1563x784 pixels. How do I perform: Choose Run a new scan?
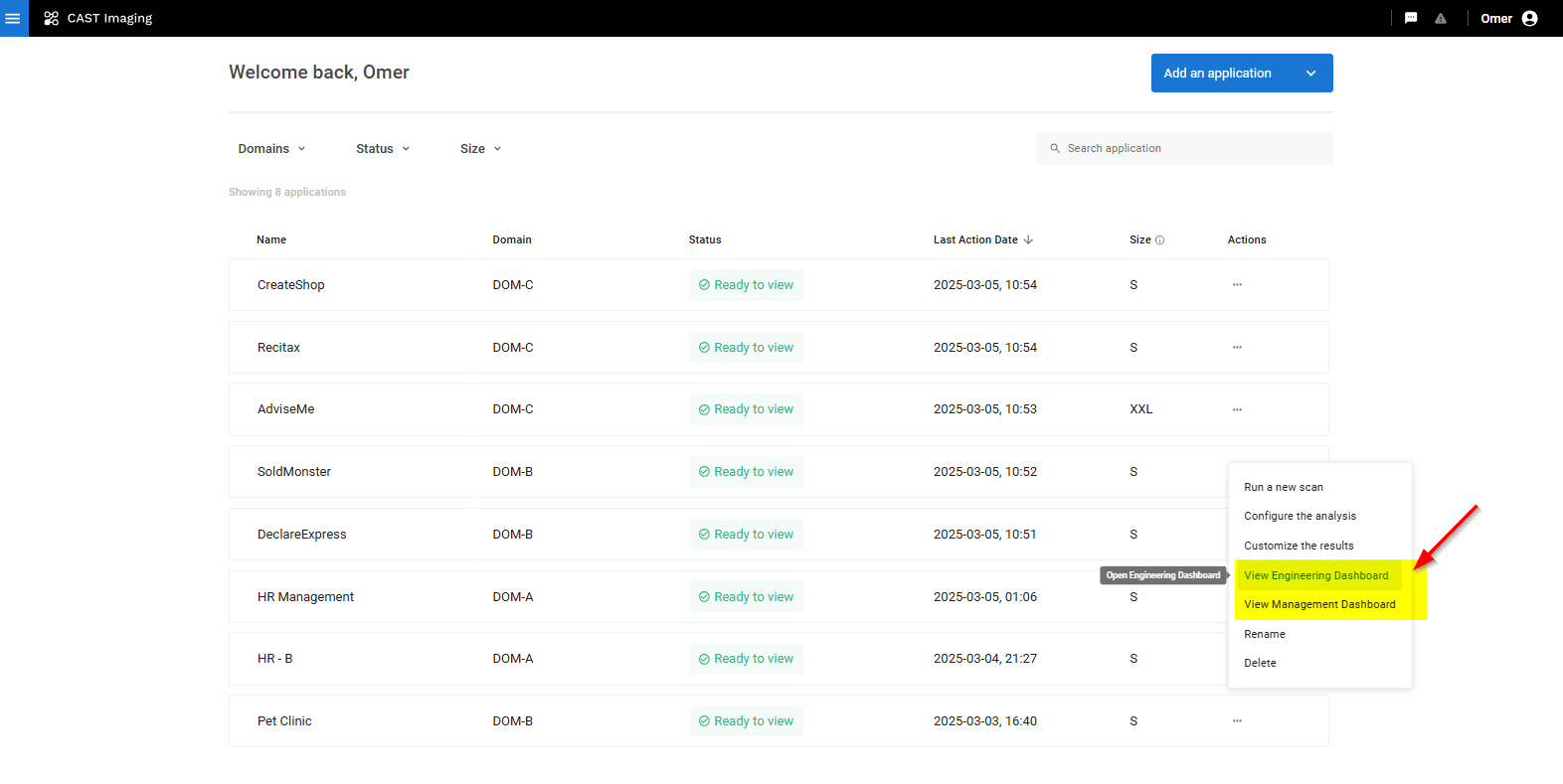1283,487
